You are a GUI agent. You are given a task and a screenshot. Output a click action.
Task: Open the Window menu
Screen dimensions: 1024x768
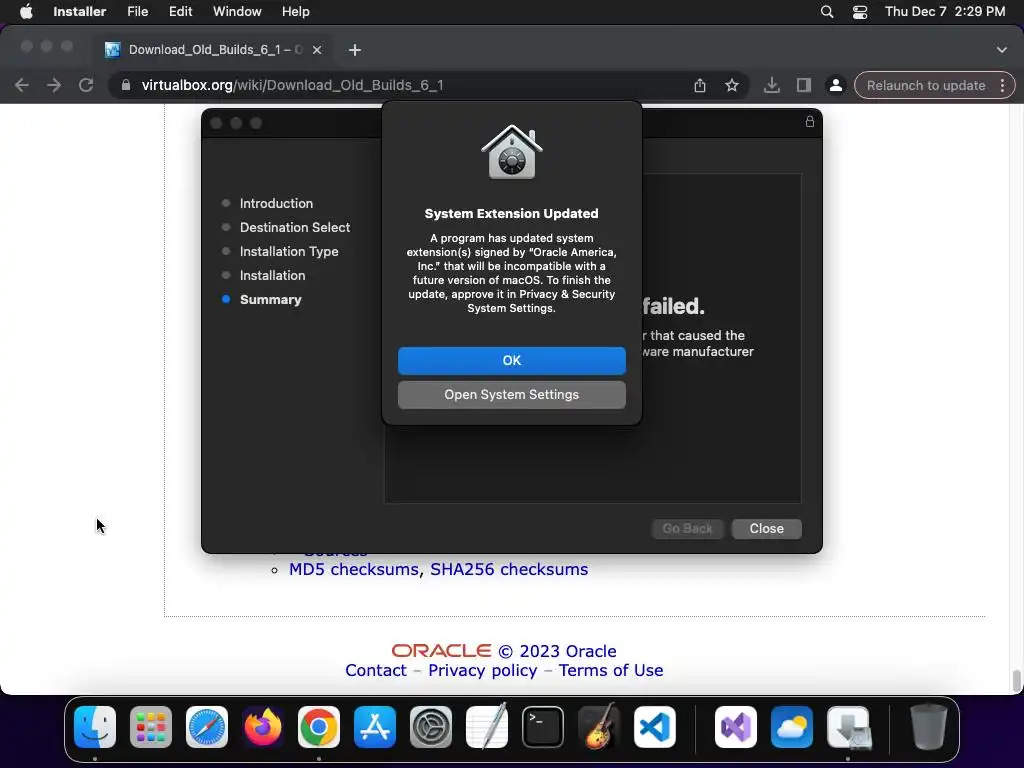coord(237,12)
